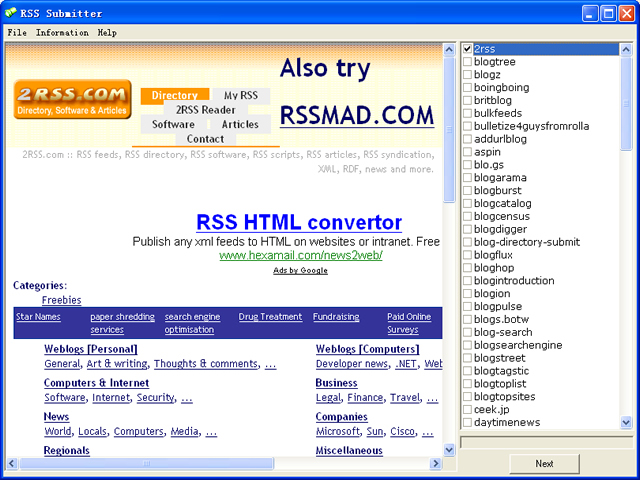Viewport: 640px width, 480px height.
Task: Open the RSSMAD.COM link
Action: 357,116
